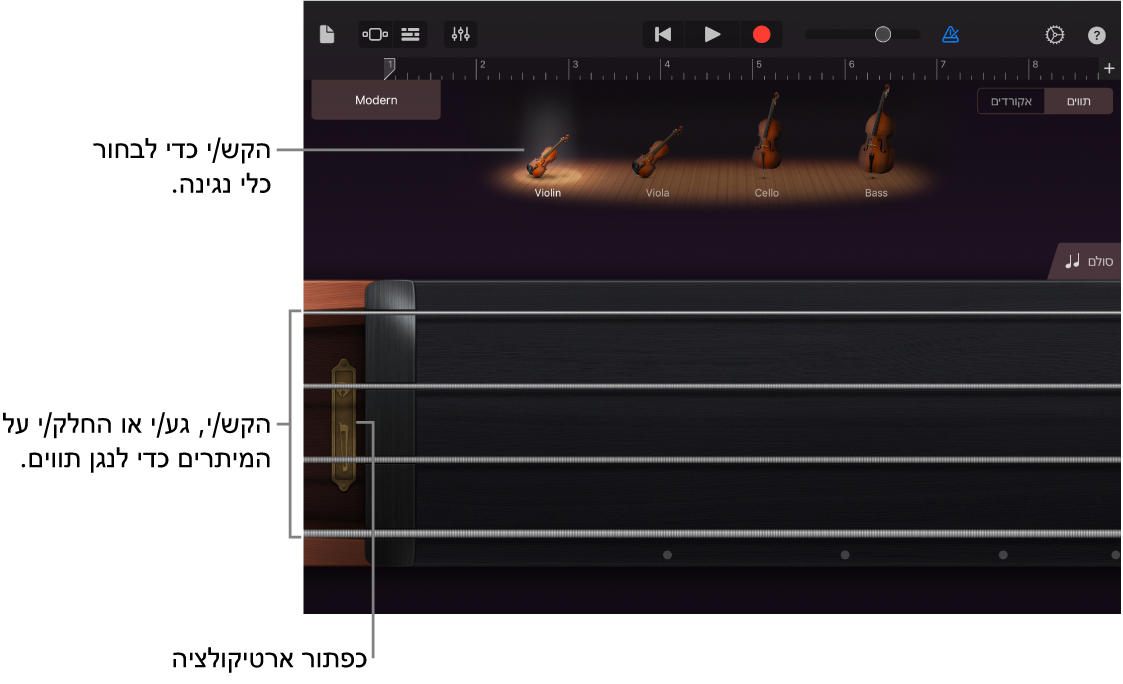The height and width of the screenshot is (684, 1123).
Task: Open song settings gear
Action: [1054, 34]
